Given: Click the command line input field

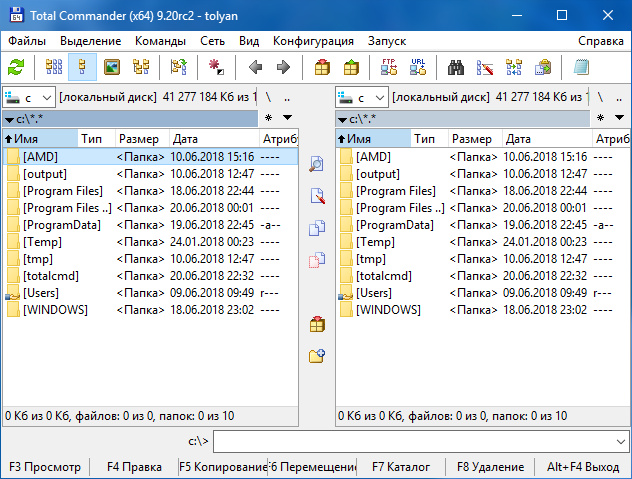Looking at the screenshot, I should click(x=412, y=441).
